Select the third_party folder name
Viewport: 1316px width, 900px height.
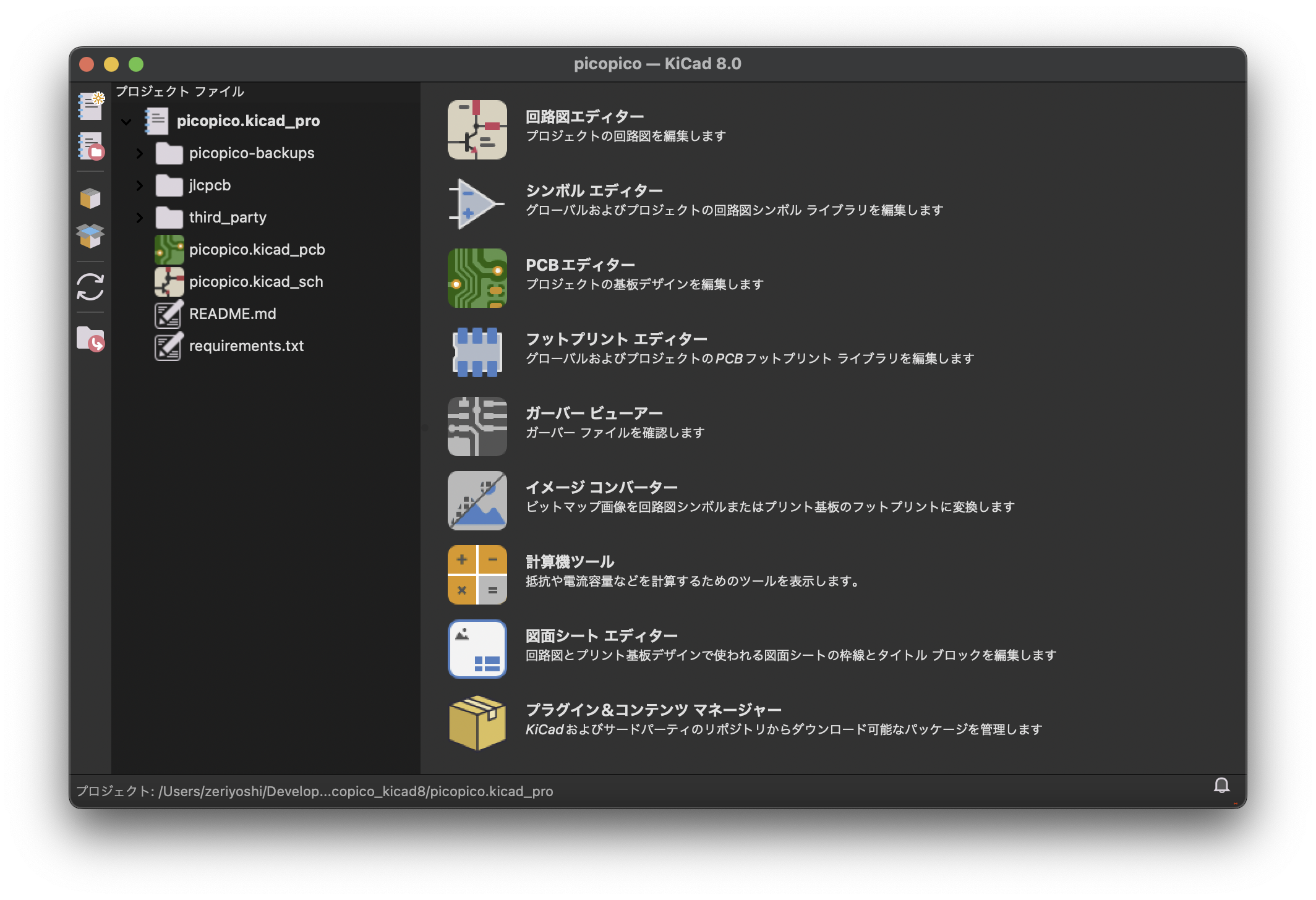[228, 218]
